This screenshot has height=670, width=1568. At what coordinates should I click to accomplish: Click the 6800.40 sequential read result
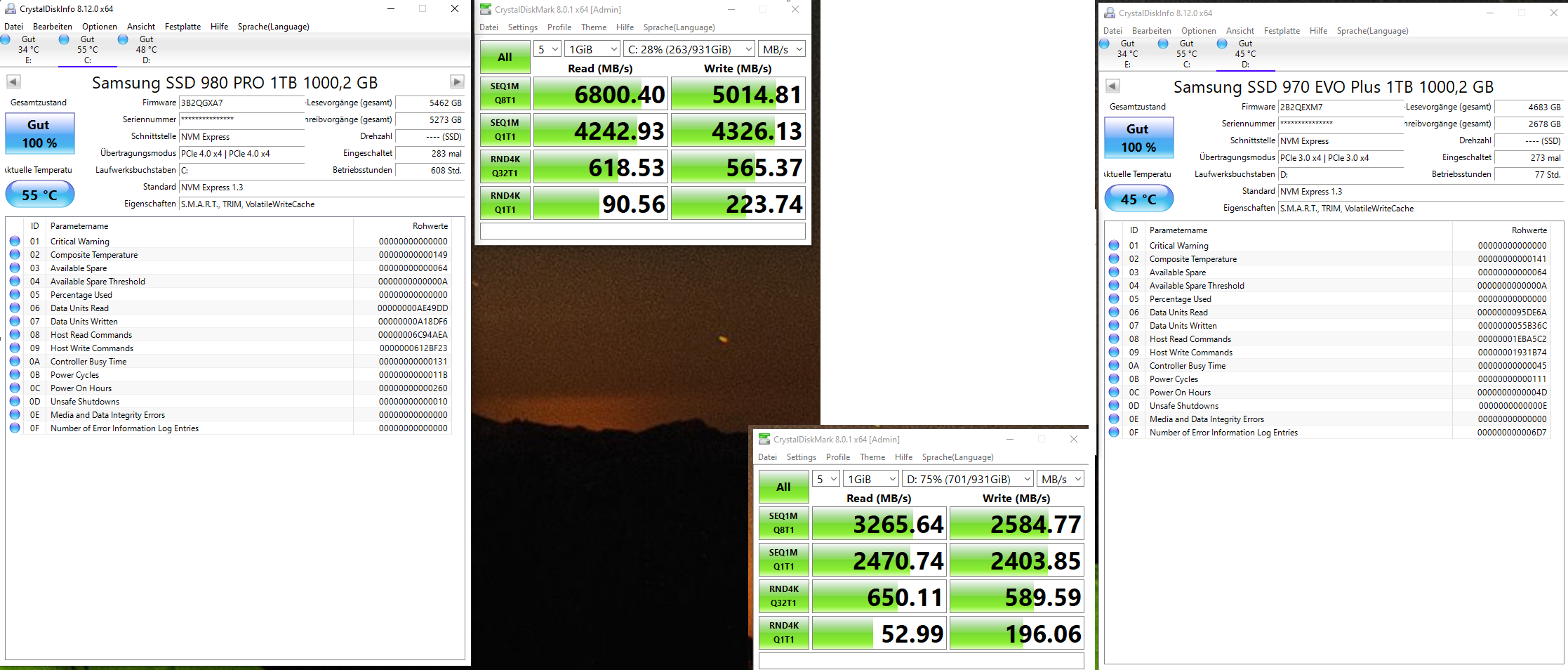coord(600,94)
